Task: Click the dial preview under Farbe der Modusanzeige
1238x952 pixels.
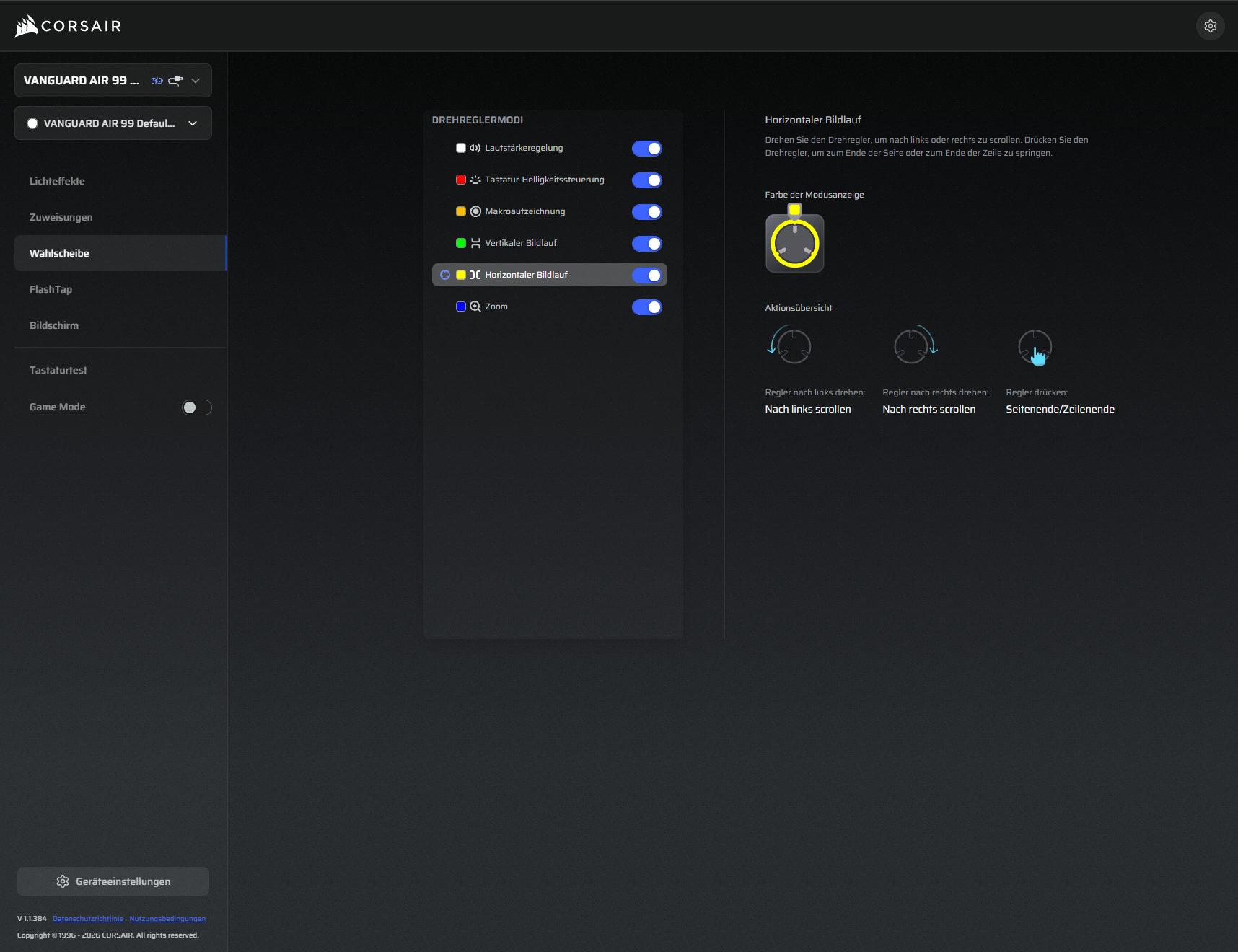Action: (x=794, y=243)
